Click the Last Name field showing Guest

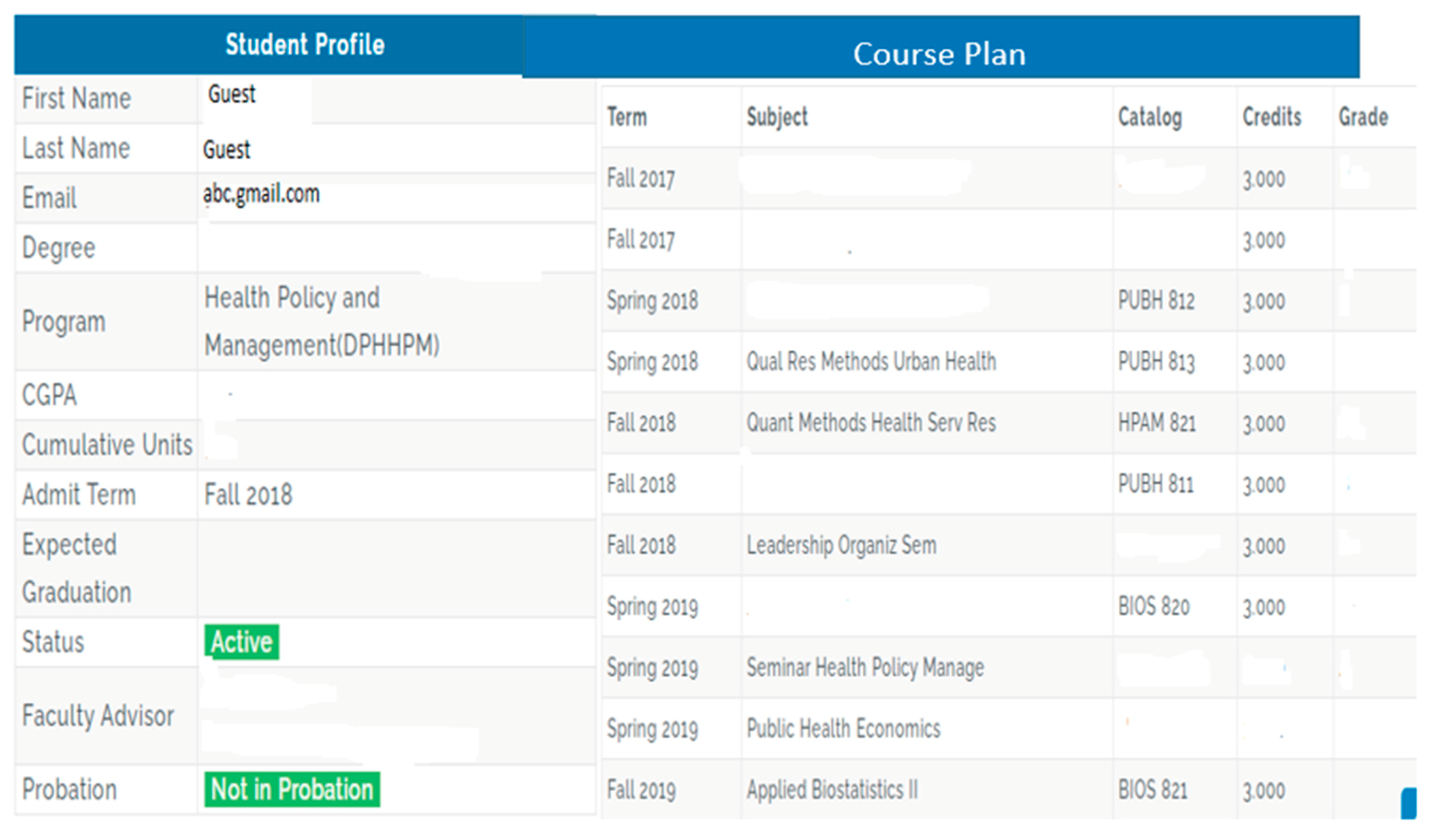[227, 150]
